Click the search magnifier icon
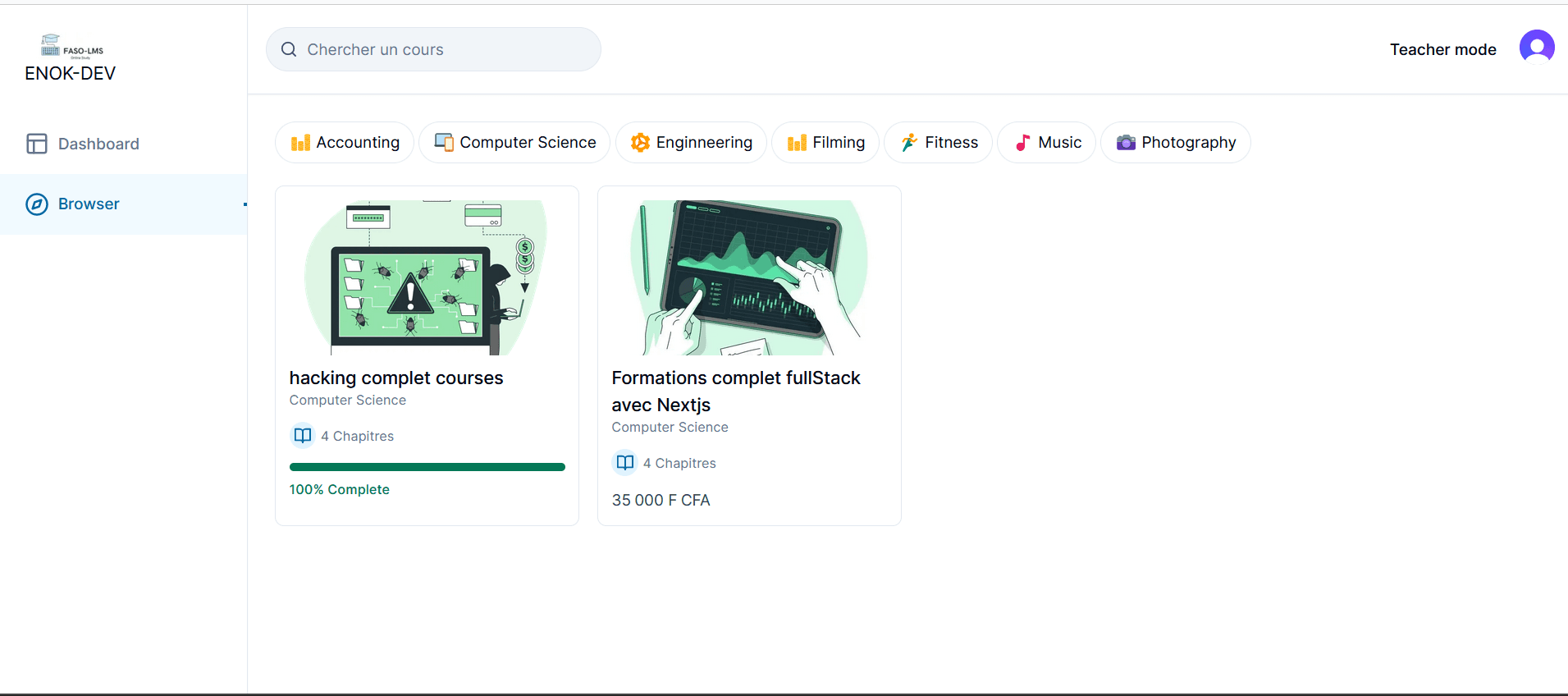This screenshot has width=1568, height=696. coord(289,50)
